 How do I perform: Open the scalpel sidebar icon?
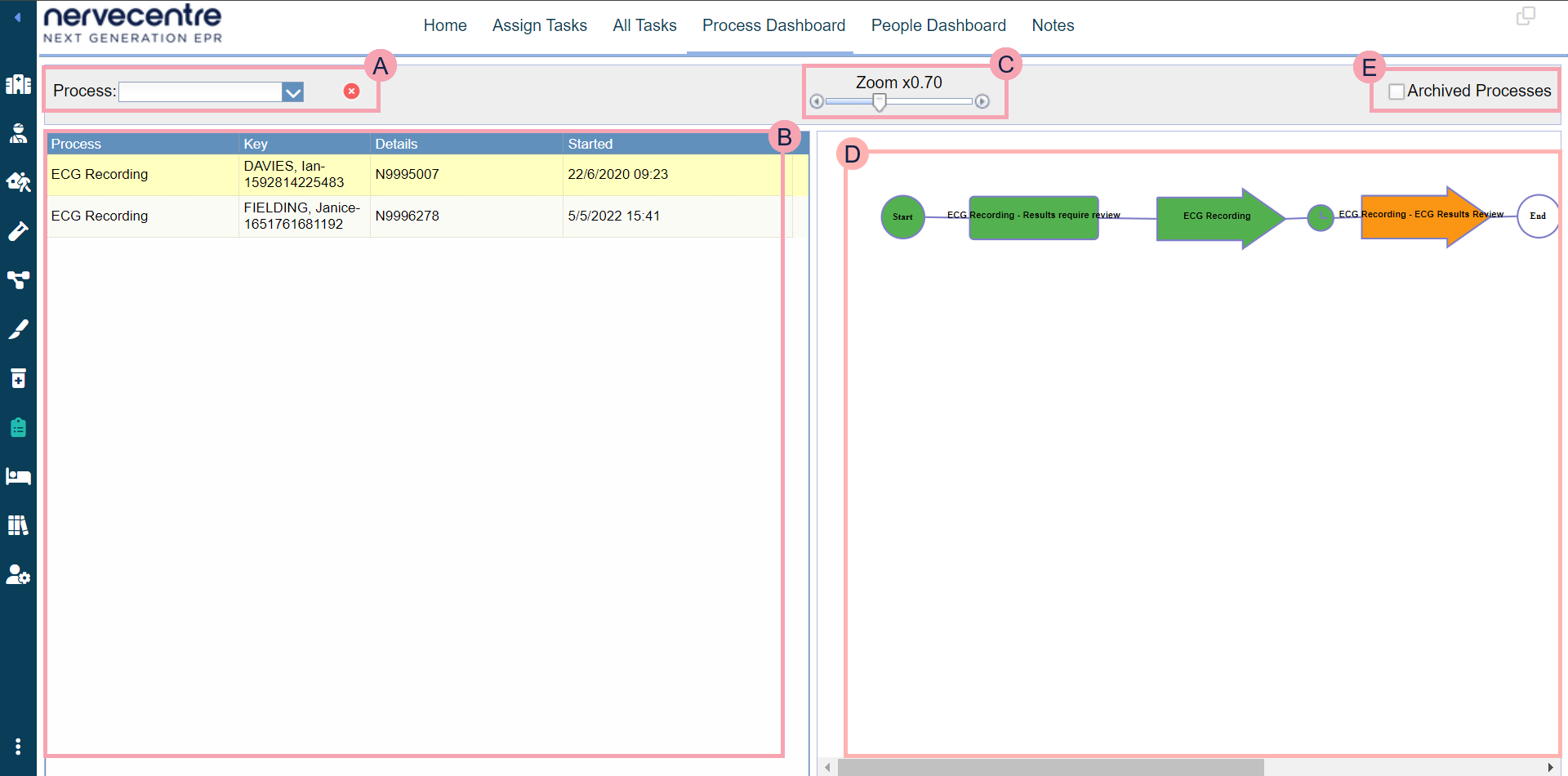pyautogui.click(x=18, y=329)
